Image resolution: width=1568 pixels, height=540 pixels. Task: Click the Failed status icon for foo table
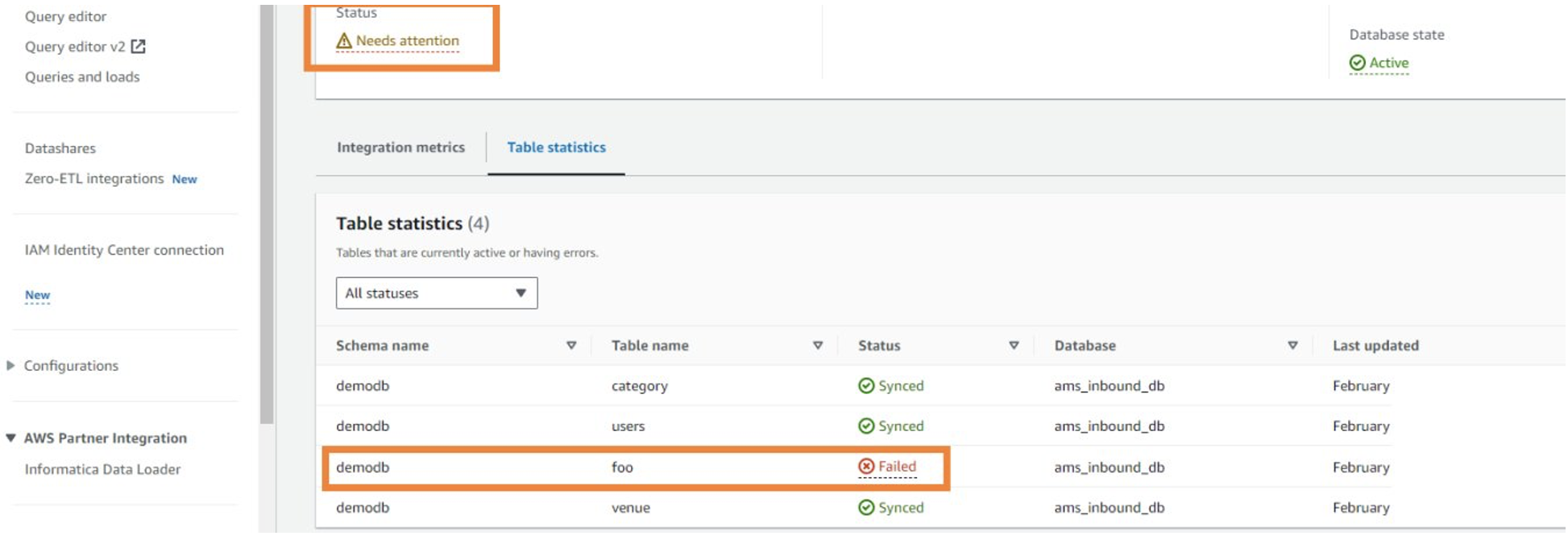(866, 467)
